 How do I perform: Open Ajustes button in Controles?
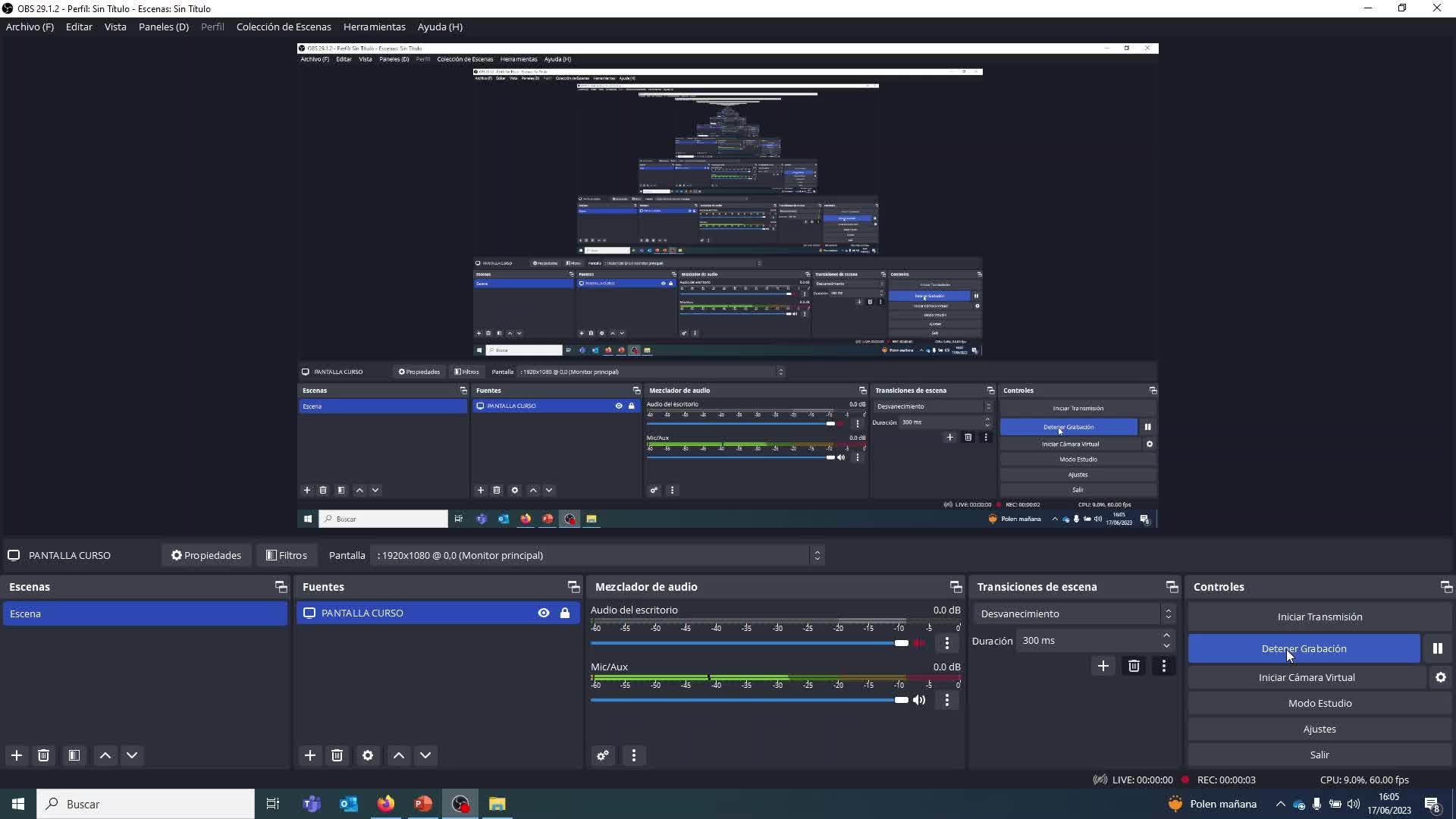point(1319,729)
